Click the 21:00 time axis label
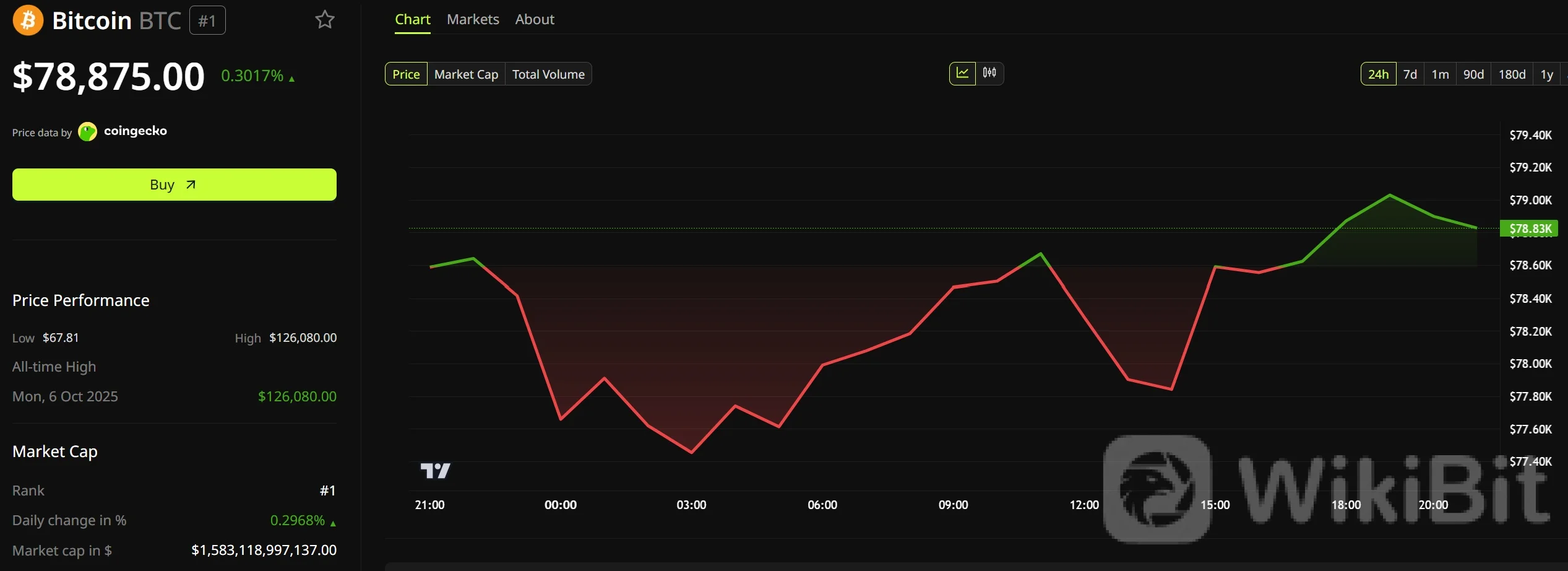The height and width of the screenshot is (571, 1568). [429, 505]
